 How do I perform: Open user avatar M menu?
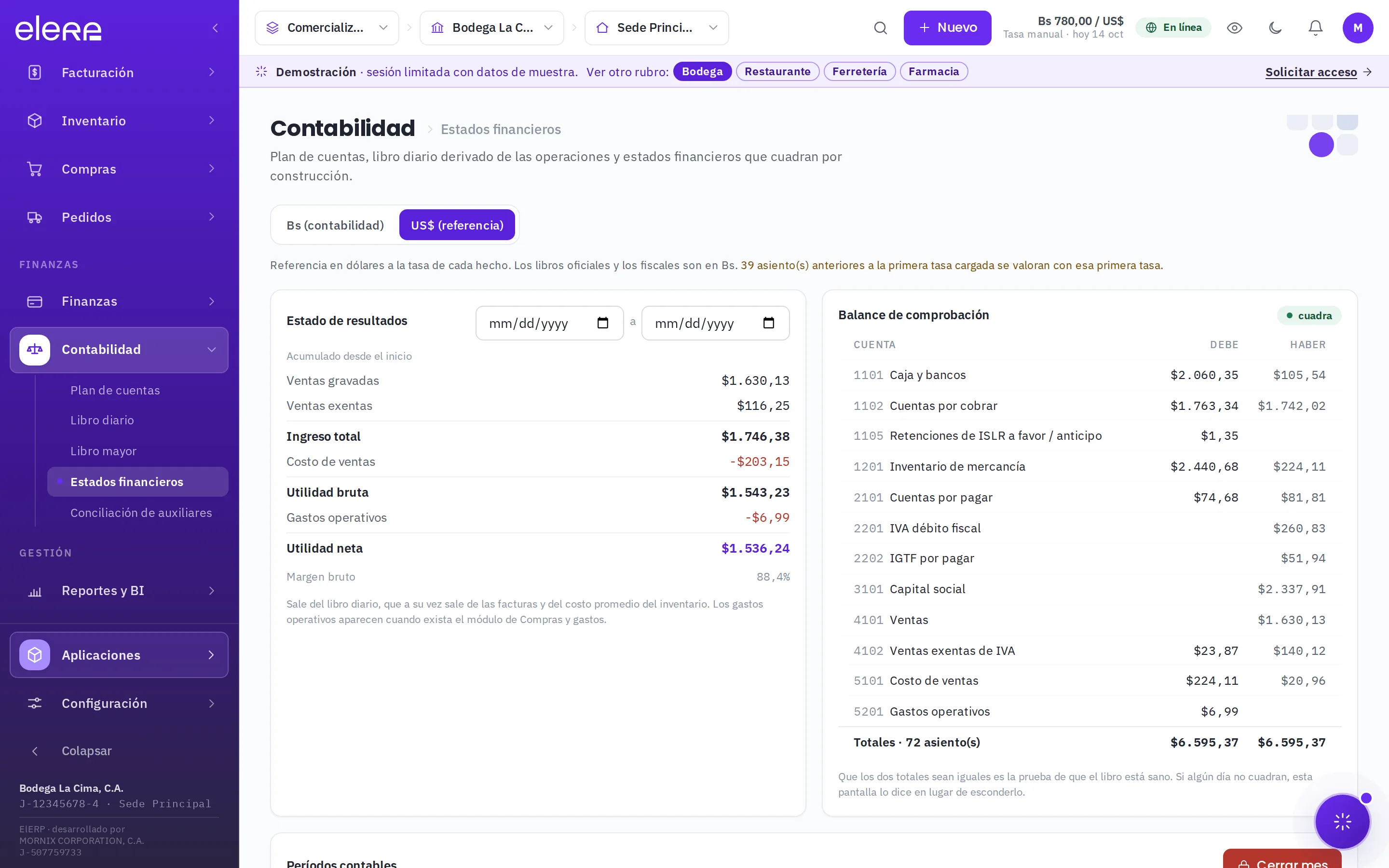1358,28
